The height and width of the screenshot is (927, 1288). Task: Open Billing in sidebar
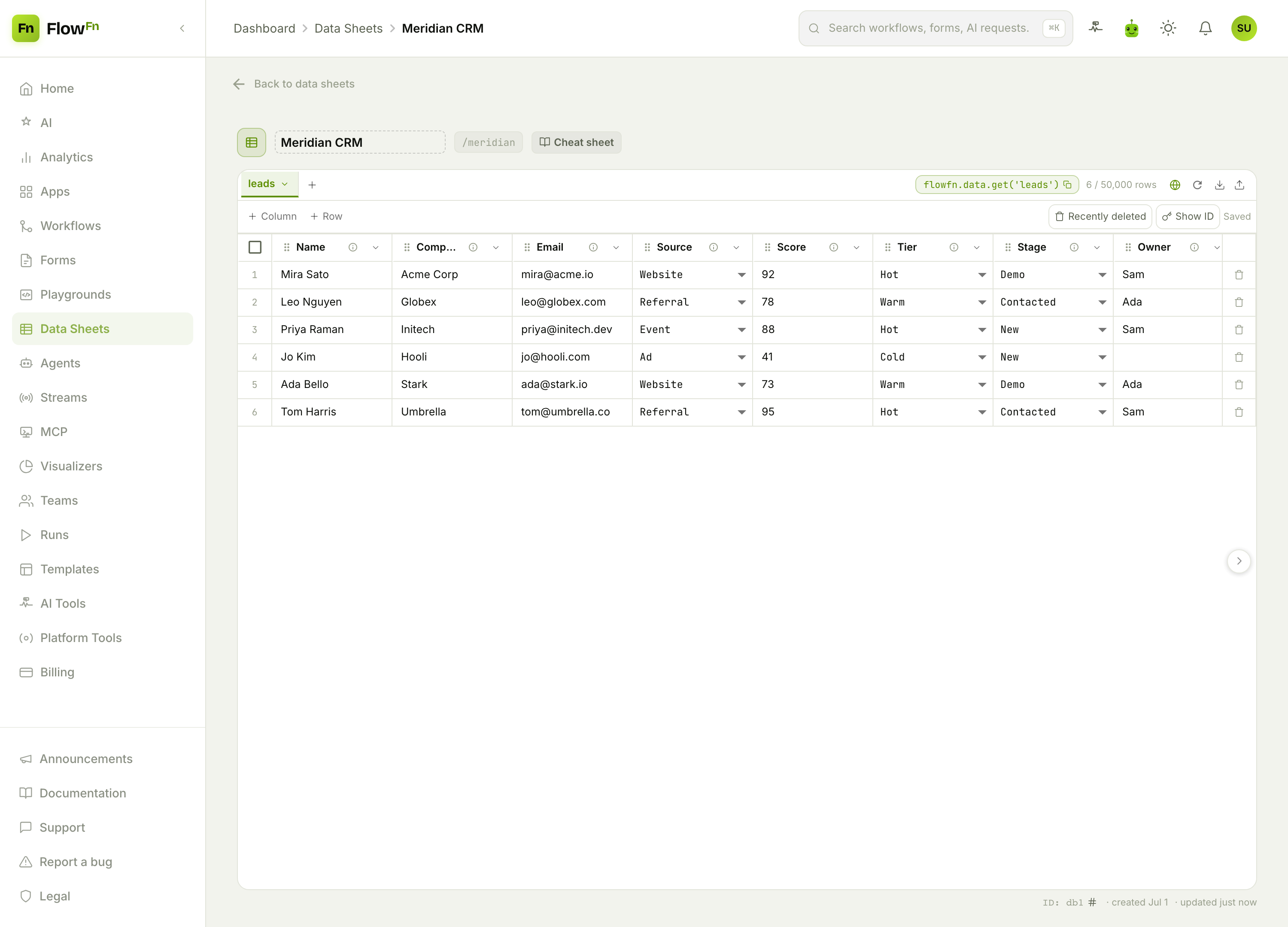[102, 672]
